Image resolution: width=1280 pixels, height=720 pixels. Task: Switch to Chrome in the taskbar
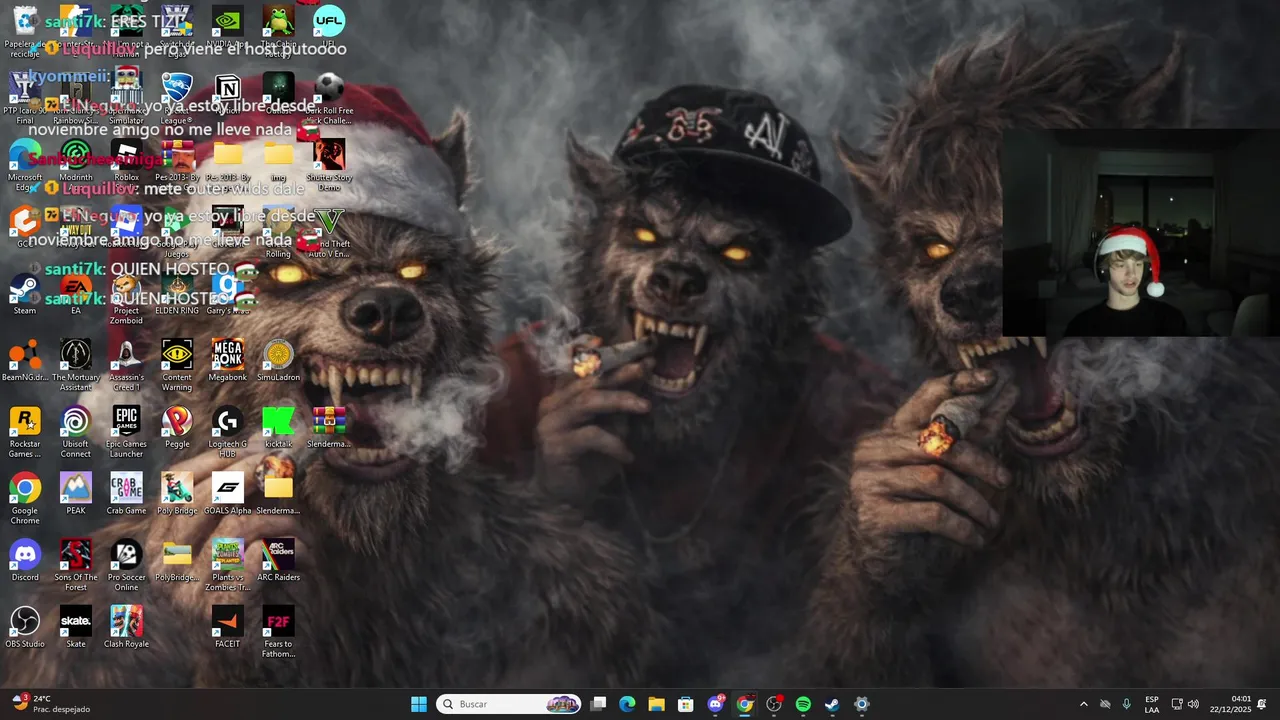tap(744, 704)
